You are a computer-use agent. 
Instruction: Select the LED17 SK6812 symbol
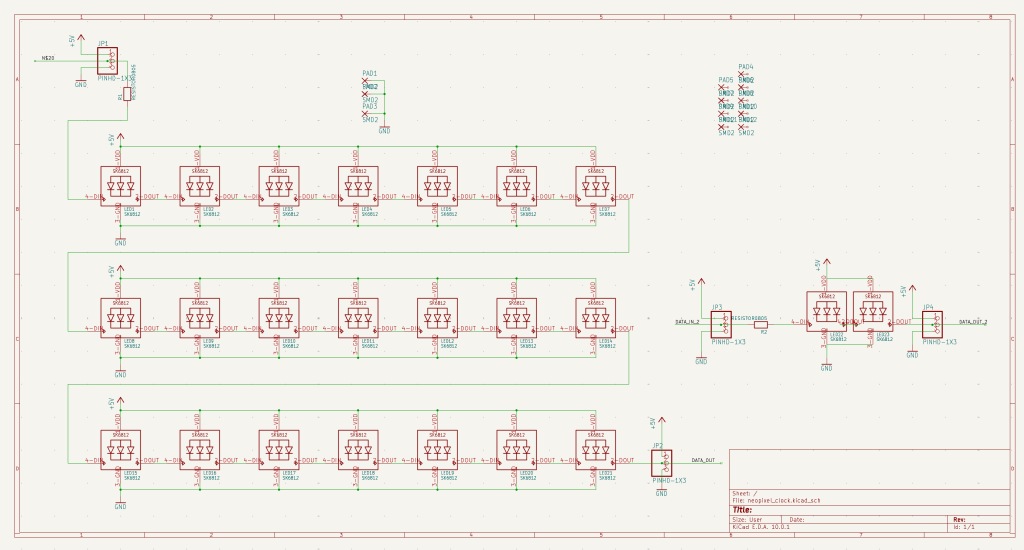click(279, 451)
